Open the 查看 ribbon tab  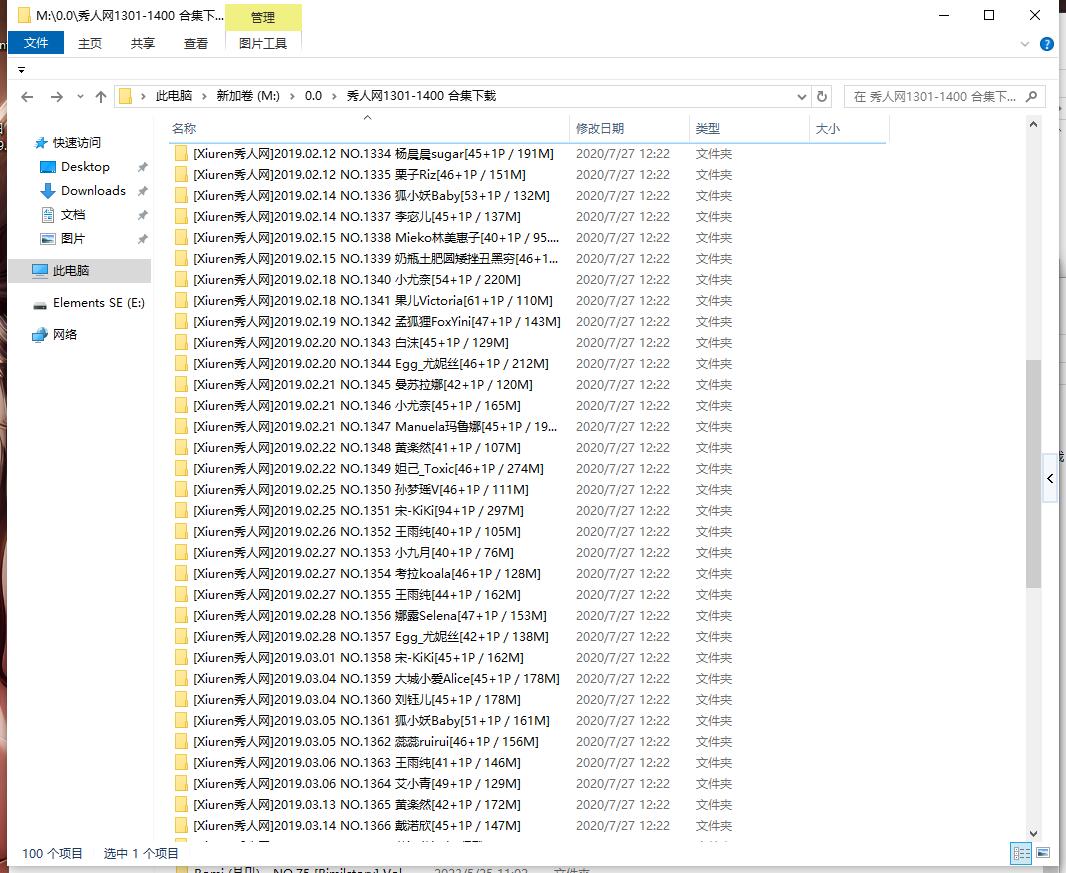coord(196,44)
